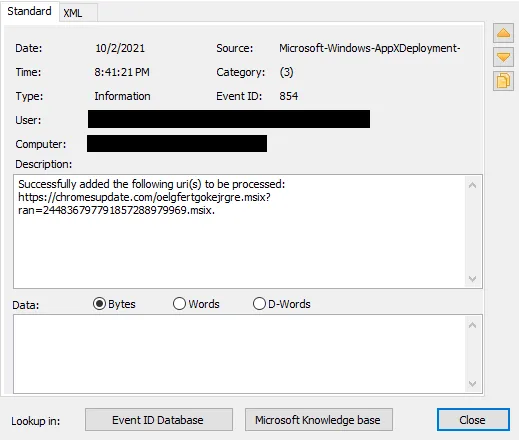The height and width of the screenshot is (440, 519).
Task: Go to next event with down arrow
Action: click(503, 57)
